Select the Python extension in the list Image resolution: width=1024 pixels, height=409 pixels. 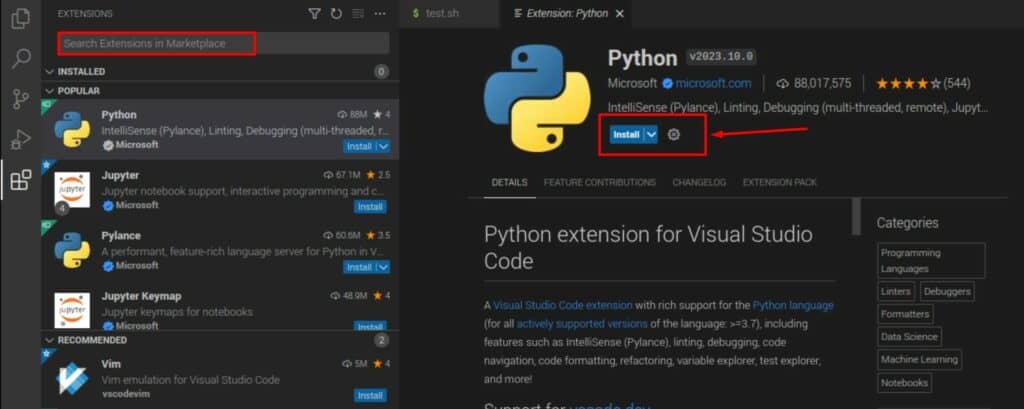[x=221, y=129]
